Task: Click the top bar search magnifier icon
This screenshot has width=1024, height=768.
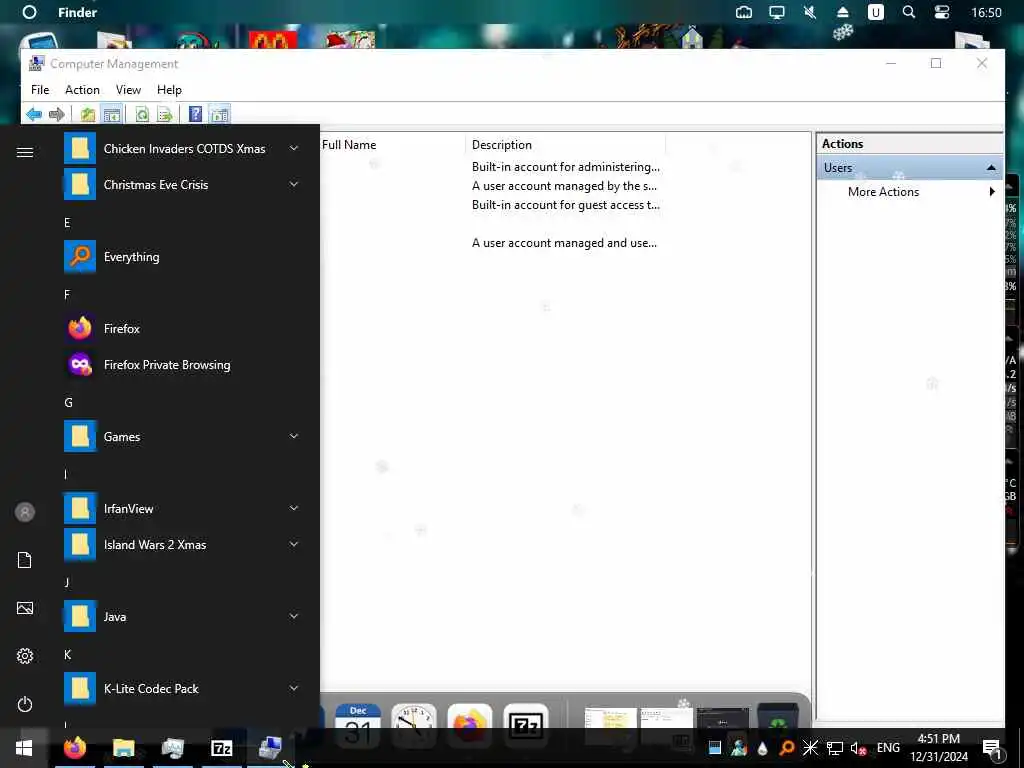Action: tap(908, 12)
